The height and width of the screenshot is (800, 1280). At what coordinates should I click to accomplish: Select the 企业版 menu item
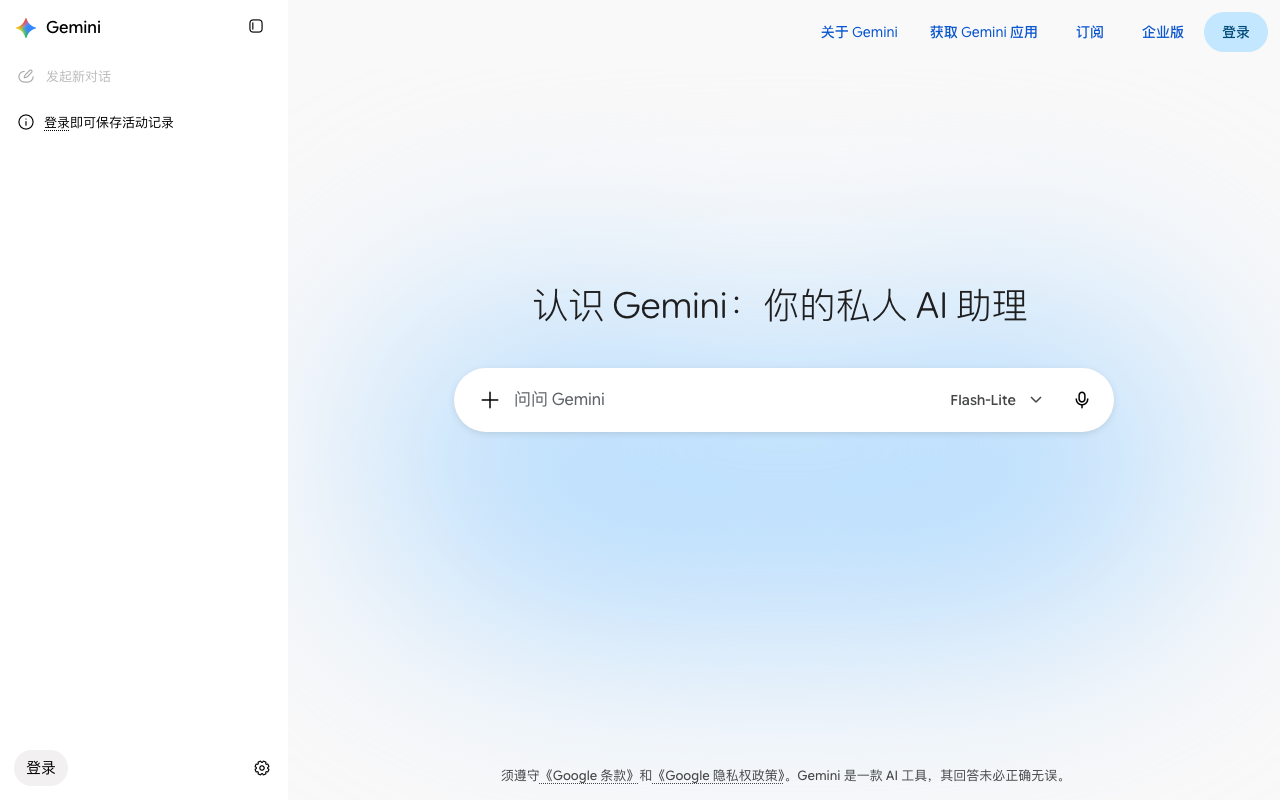[x=1163, y=32]
